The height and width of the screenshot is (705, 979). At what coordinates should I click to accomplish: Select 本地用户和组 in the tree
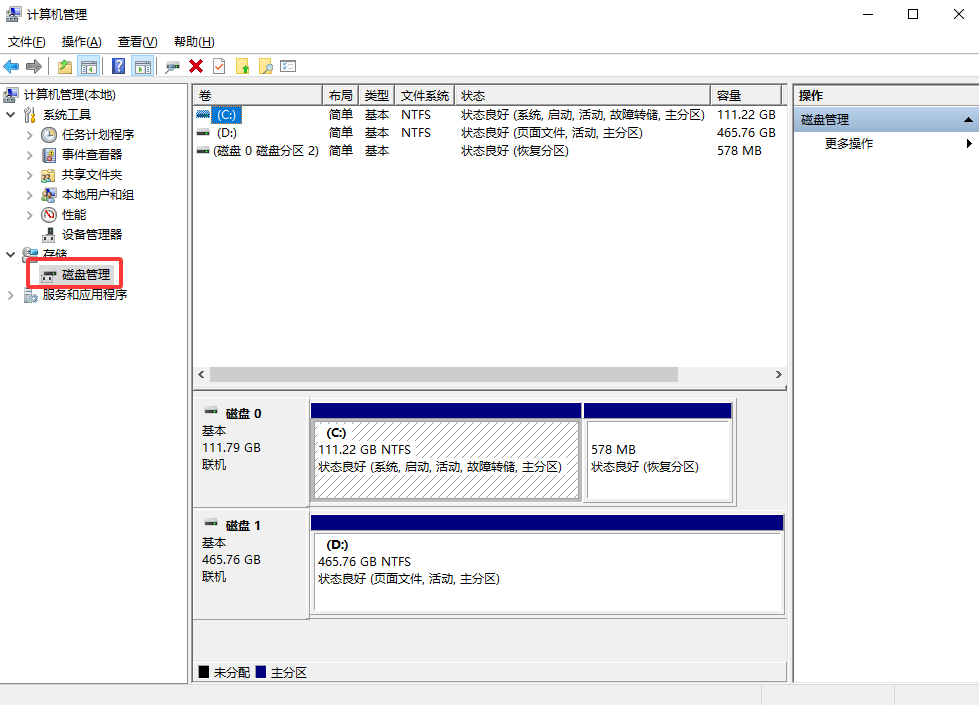click(x=97, y=195)
